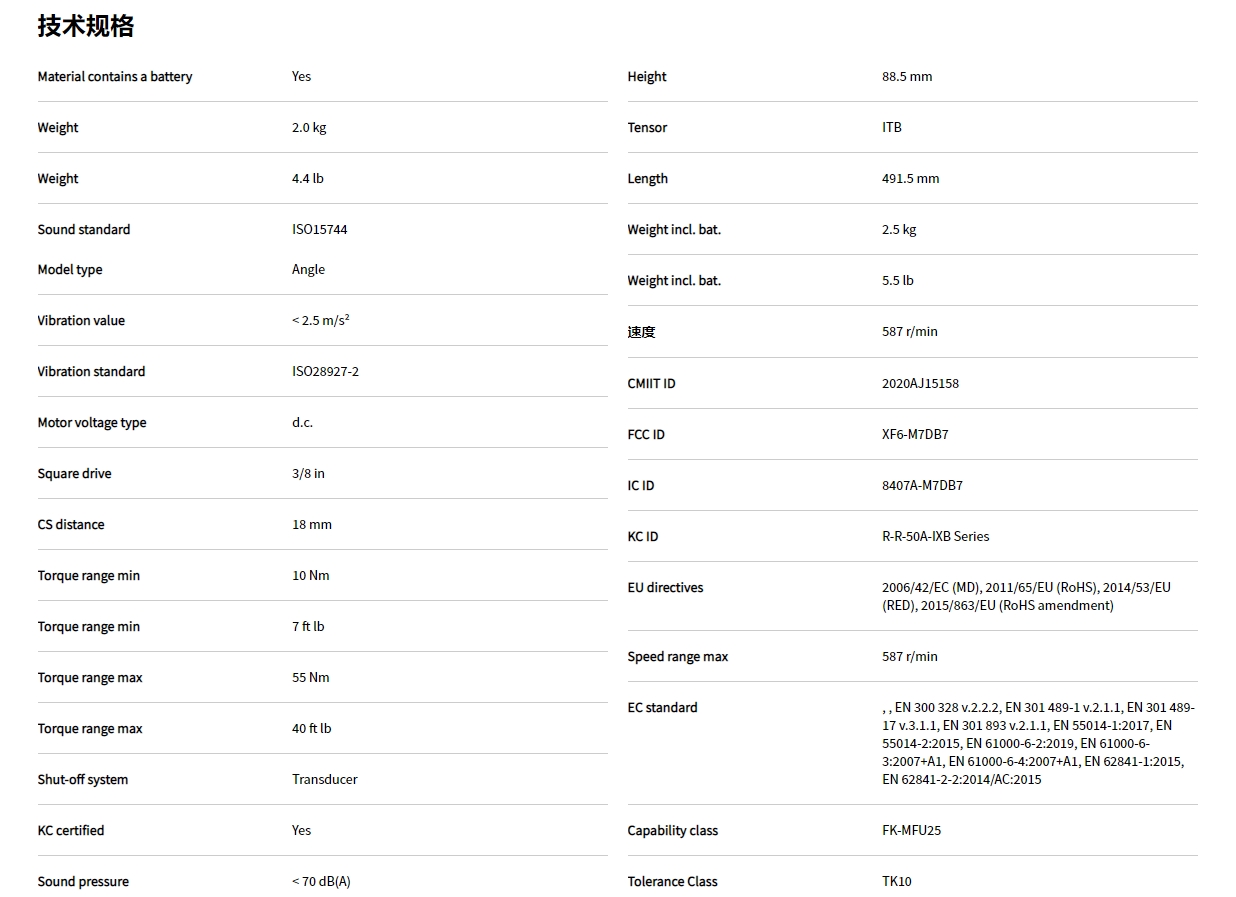
Task: Click the 3/8 in square drive value
Action: pos(308,473)
